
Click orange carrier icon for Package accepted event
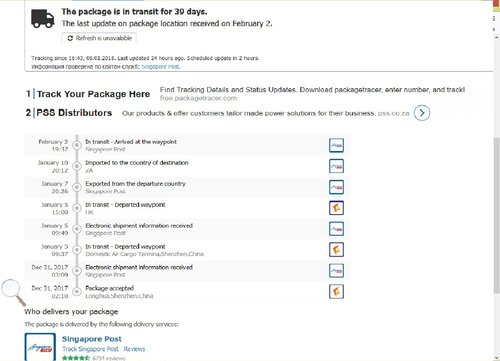(336, 291)
